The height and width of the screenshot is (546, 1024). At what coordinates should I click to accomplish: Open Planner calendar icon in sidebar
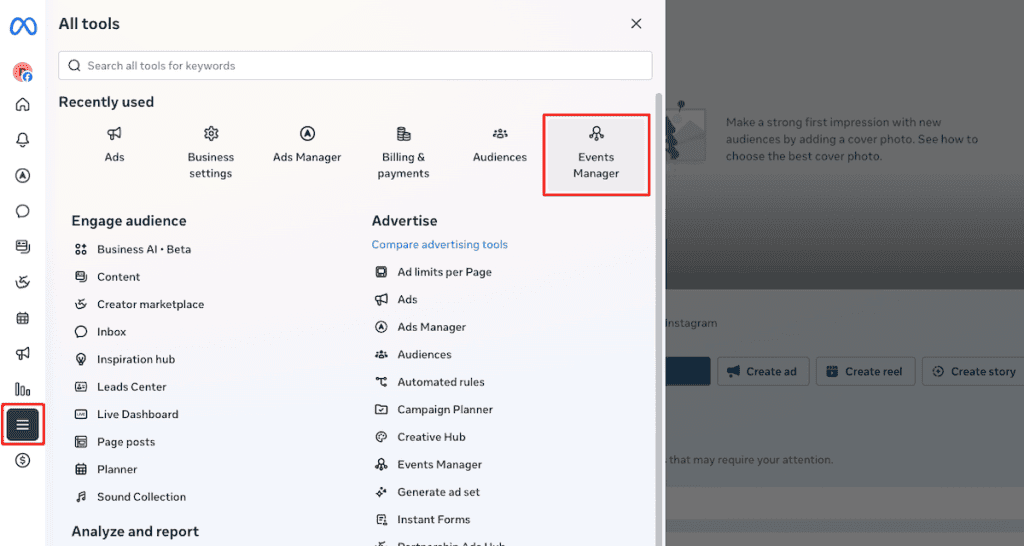pyautogui.click(x=23, y=318)
